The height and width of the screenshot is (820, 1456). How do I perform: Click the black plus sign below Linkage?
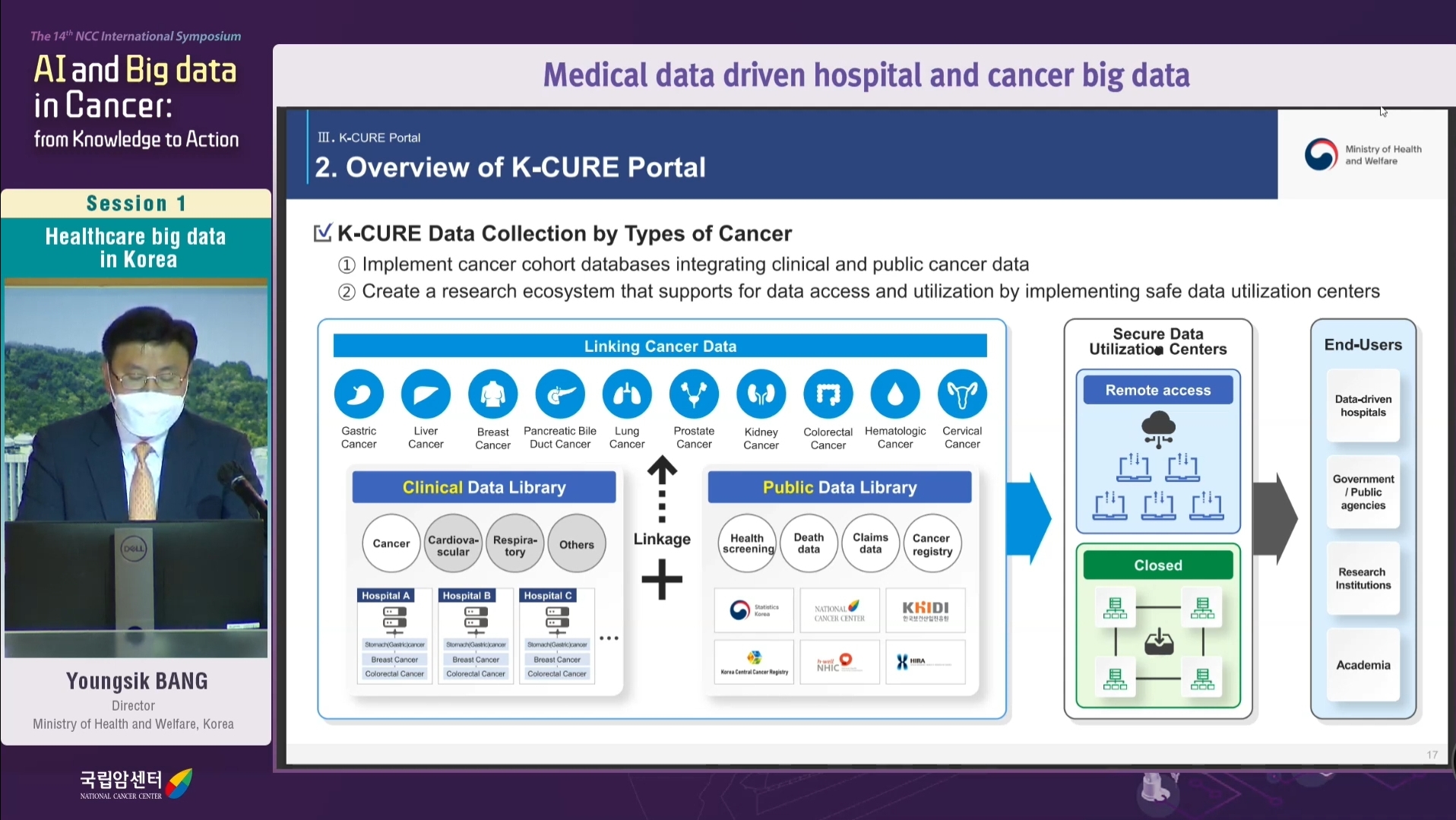pyautogui.click(x=662, y=580)
